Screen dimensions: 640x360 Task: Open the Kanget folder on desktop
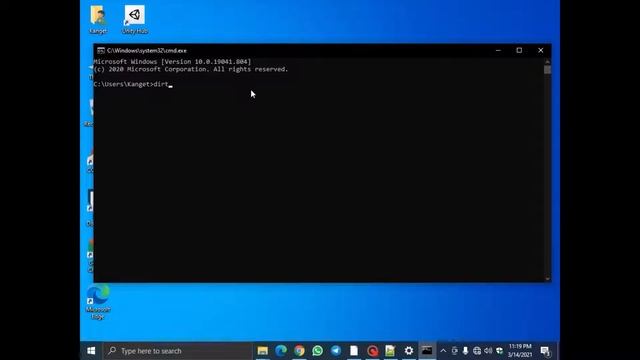(98, 19)
